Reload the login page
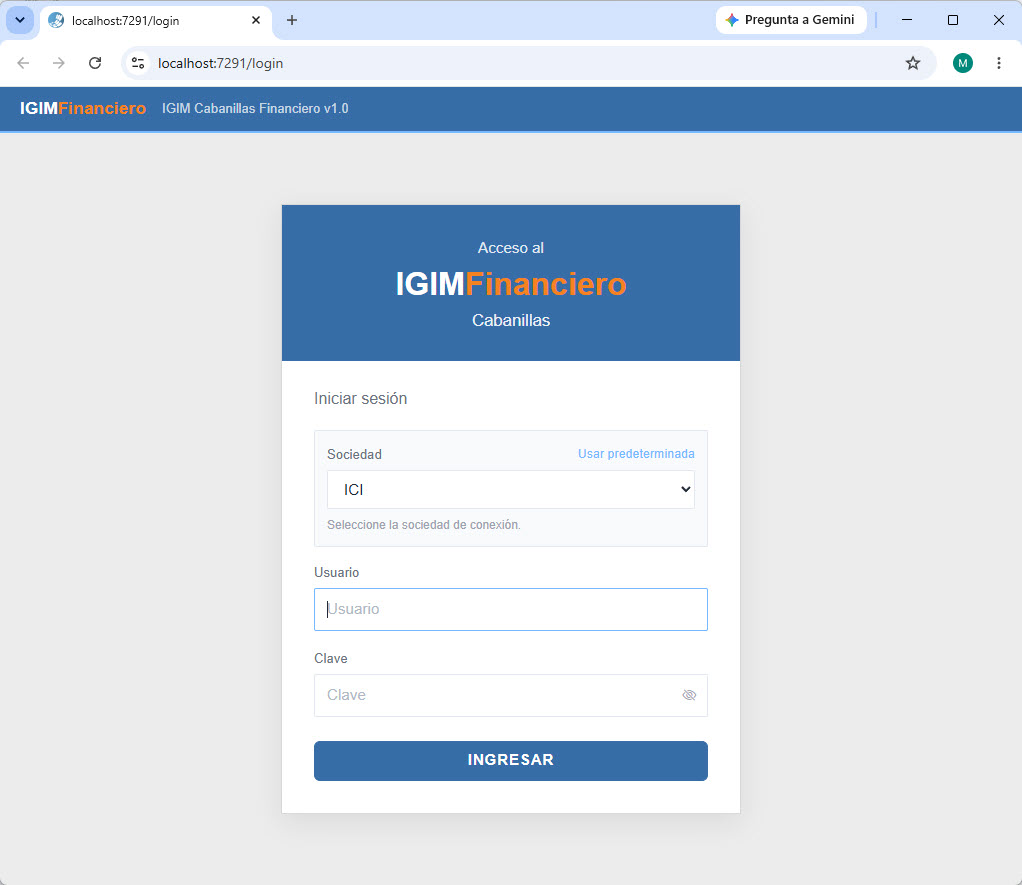1022x885 pixels. (95, 63)
